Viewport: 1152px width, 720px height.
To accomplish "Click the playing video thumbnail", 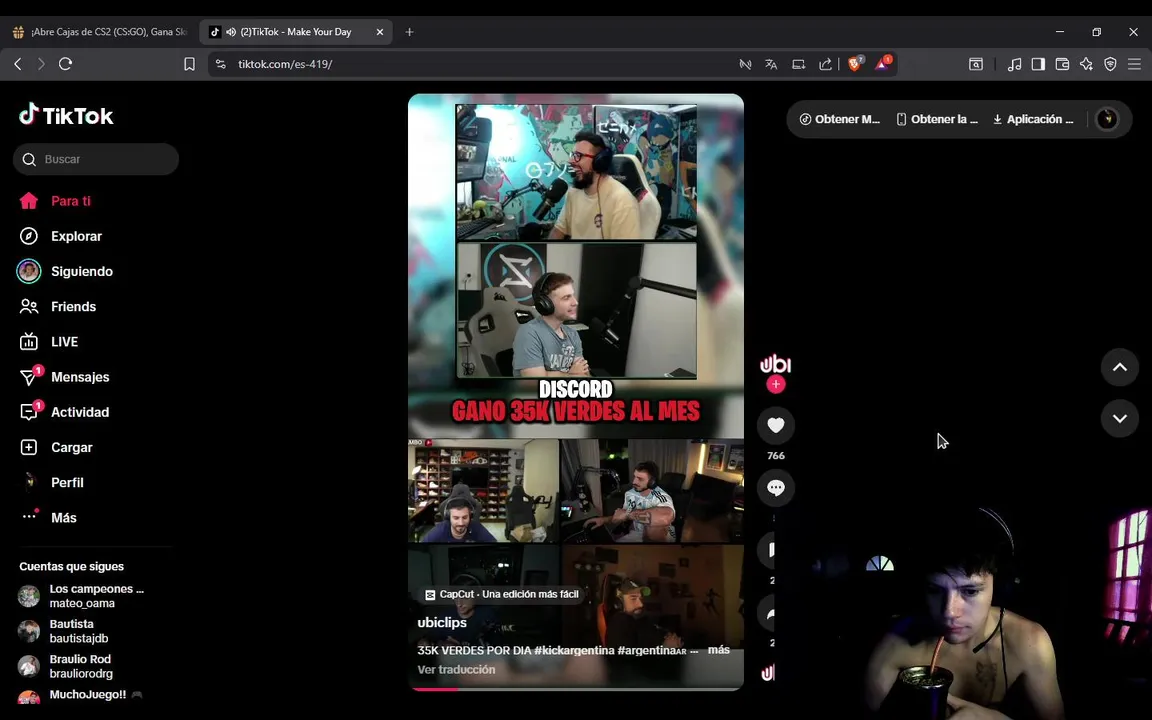I will (x=576, y=392).
